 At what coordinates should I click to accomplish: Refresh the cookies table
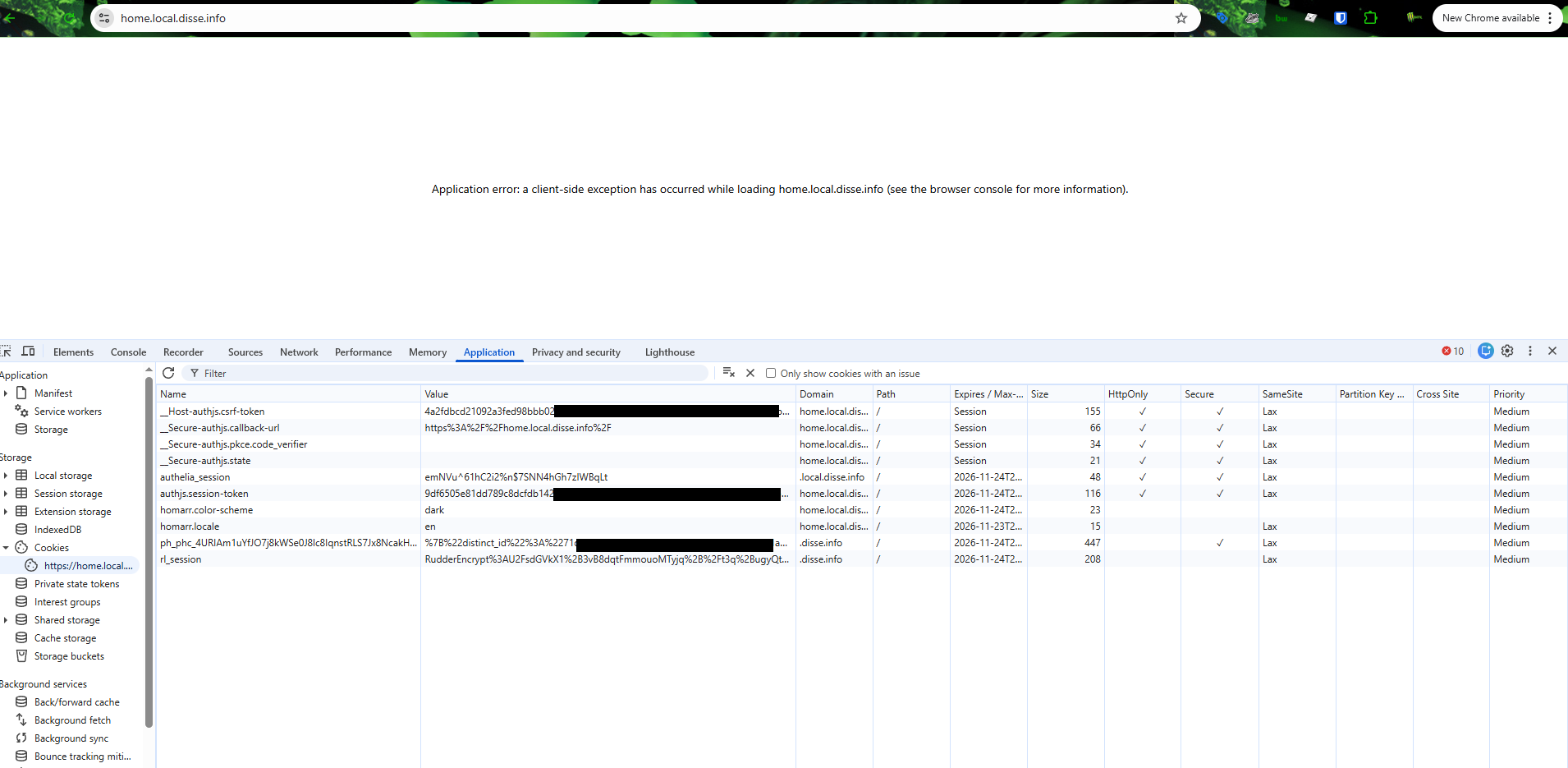coord(168,373)
